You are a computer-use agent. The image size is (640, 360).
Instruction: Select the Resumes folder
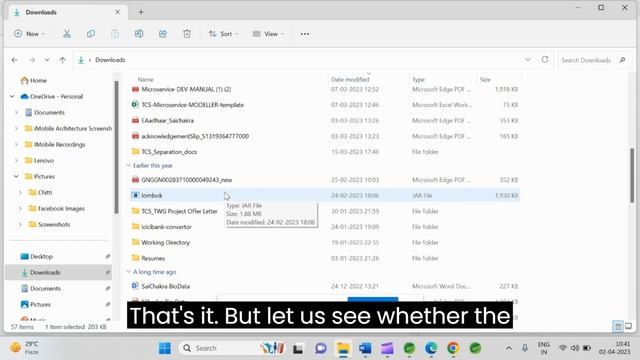[153, 258]
